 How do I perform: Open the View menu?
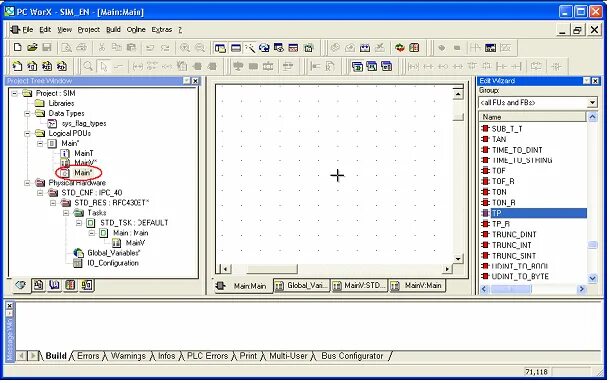(65, 30)
